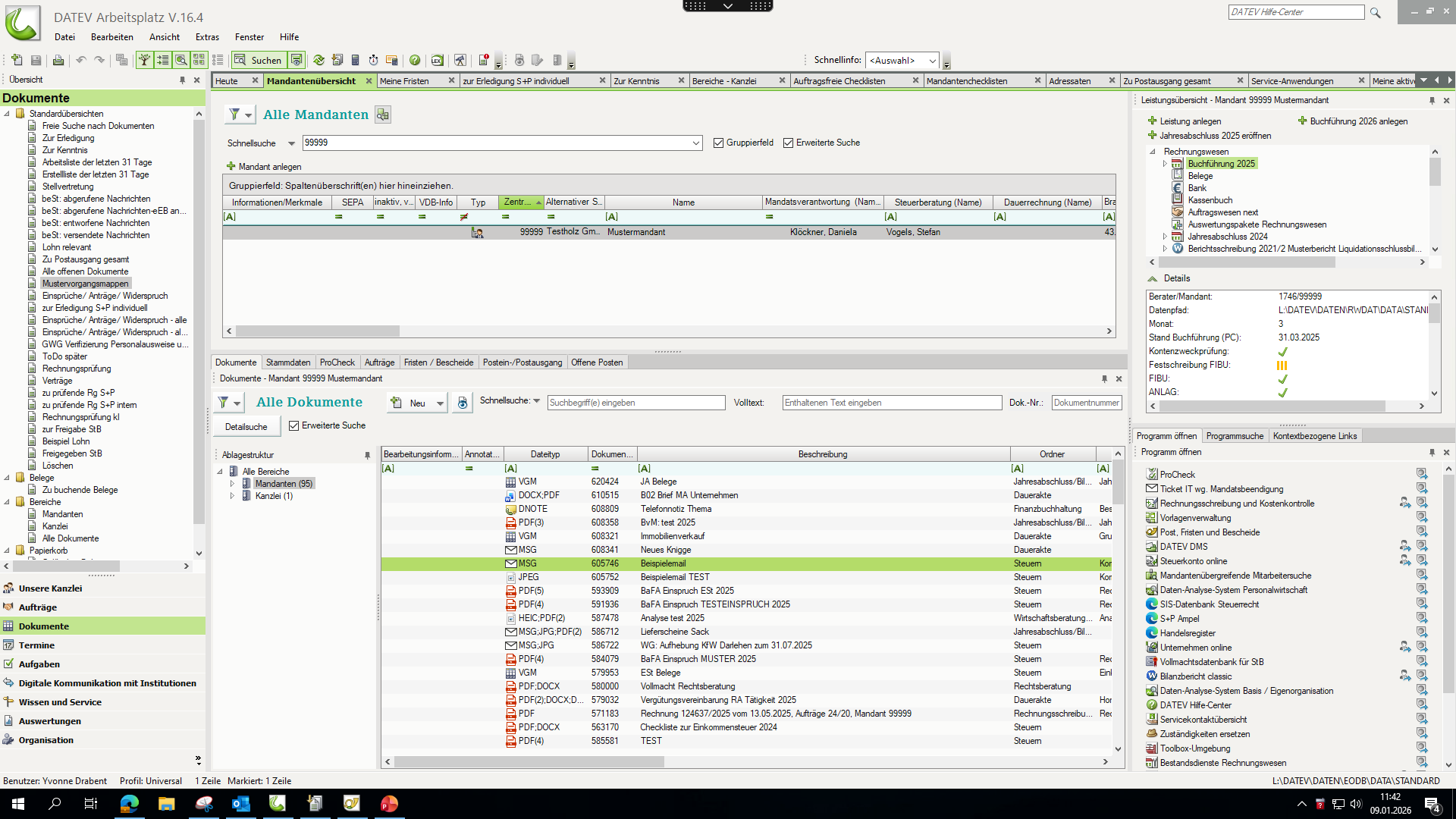Open the LEX info icon
1456x819 pixels.
(x=437, y=60)
